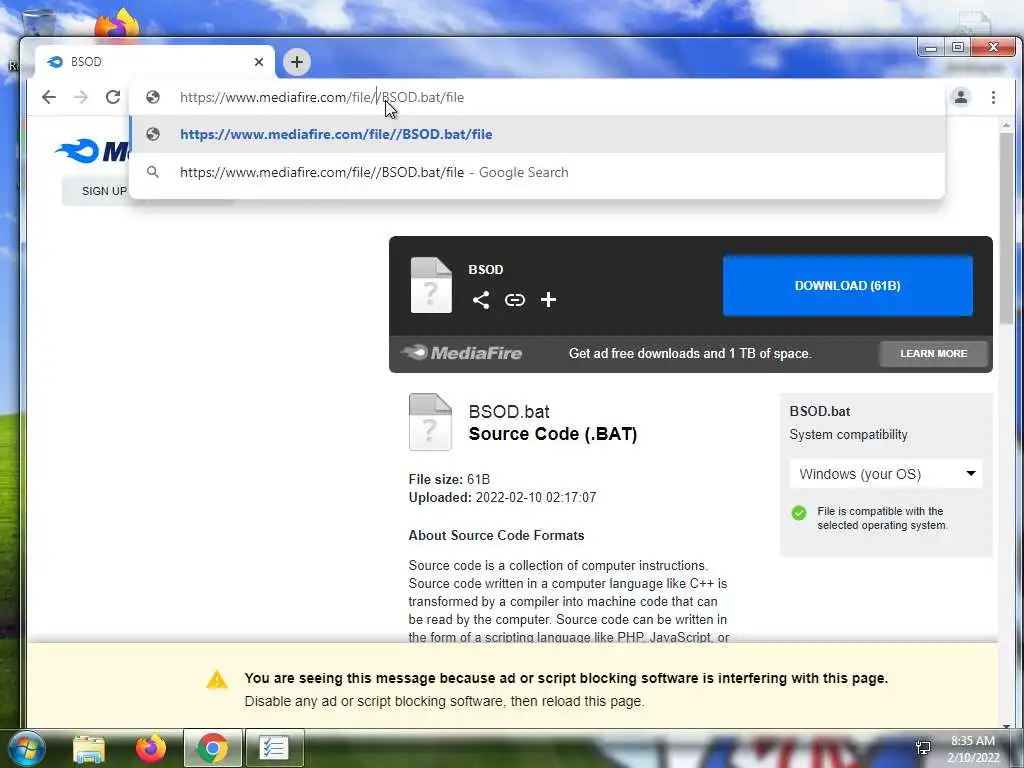1024x768 pixels.
Task: Choose the blue mediafire URL suggestion
Action: pos(537,135)
